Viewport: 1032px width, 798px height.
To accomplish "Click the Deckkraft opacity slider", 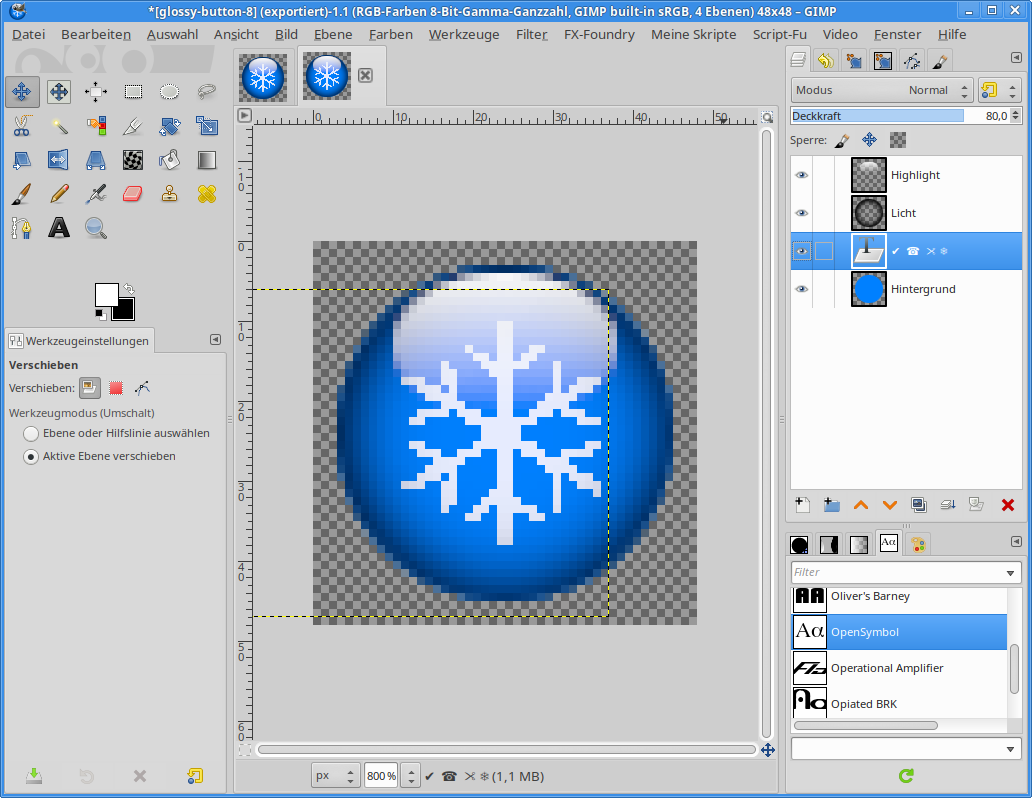I will (877, 116).
